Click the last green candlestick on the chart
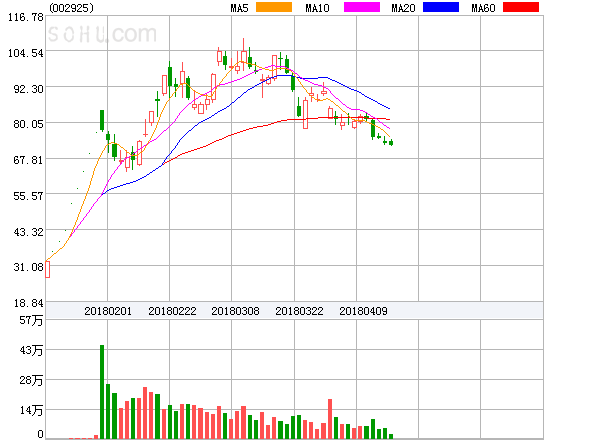600x440 pixels. [x=391, y=143]
